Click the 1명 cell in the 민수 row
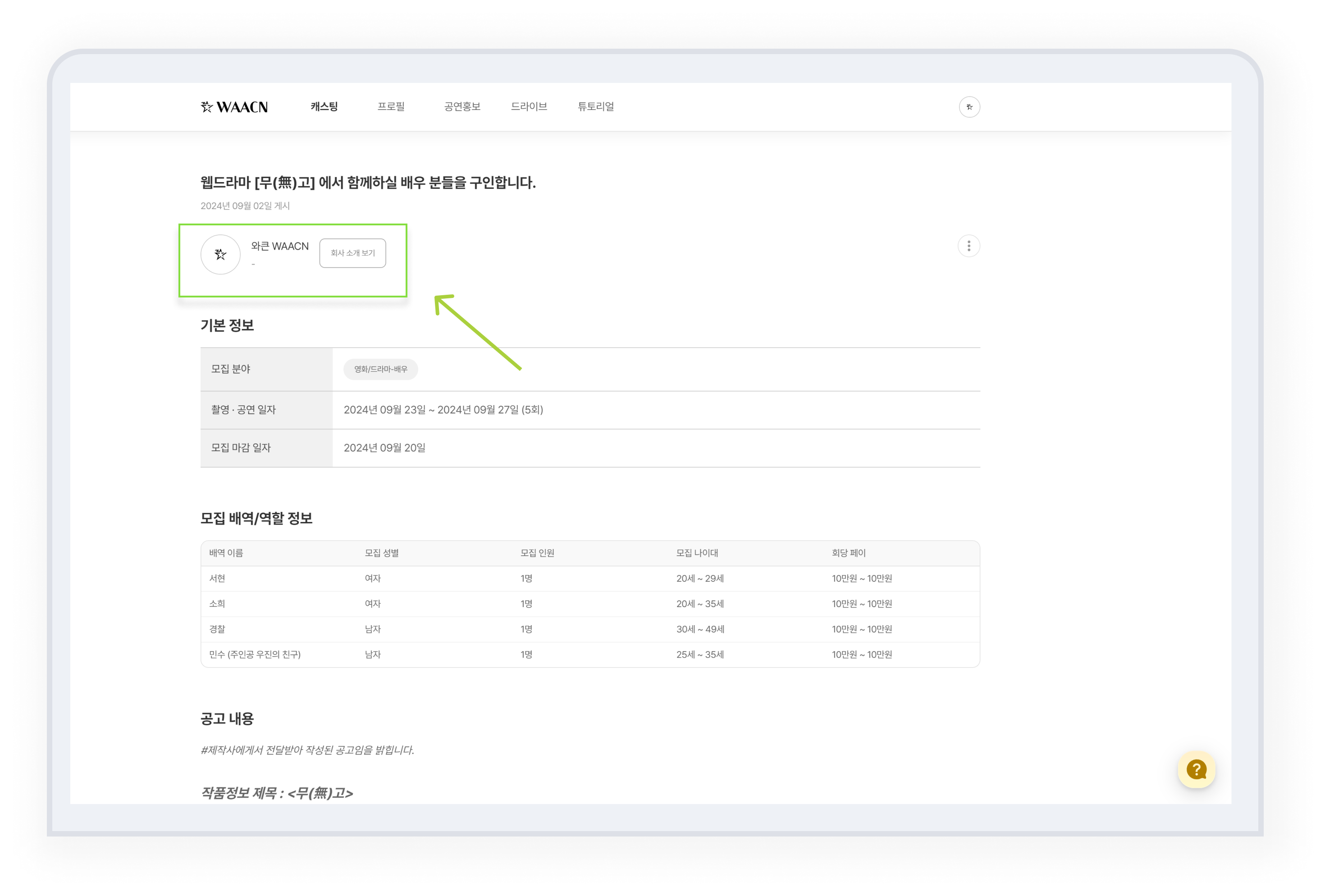The width and height of the screenshot is (1325, 896). pyautogui.click(x=525, y=654)
